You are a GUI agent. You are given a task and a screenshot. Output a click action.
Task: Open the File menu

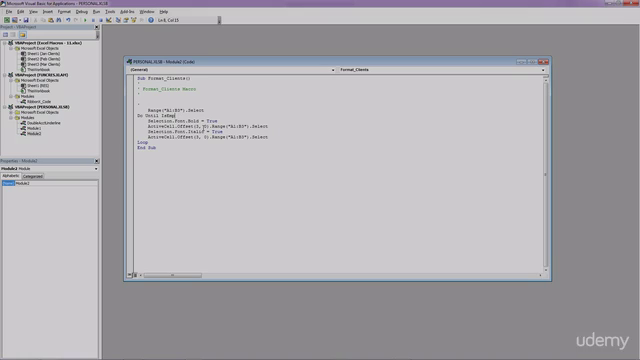[9, 12]
